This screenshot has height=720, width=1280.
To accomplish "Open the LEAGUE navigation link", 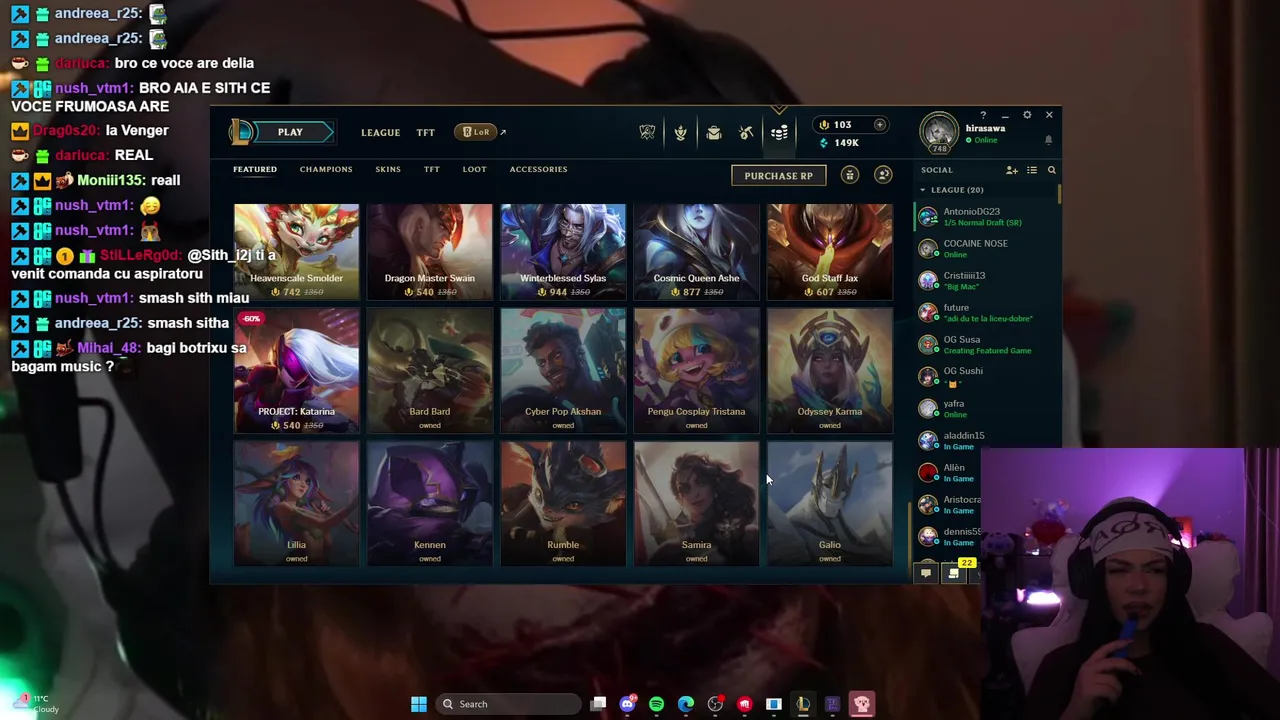I will 380,132.
